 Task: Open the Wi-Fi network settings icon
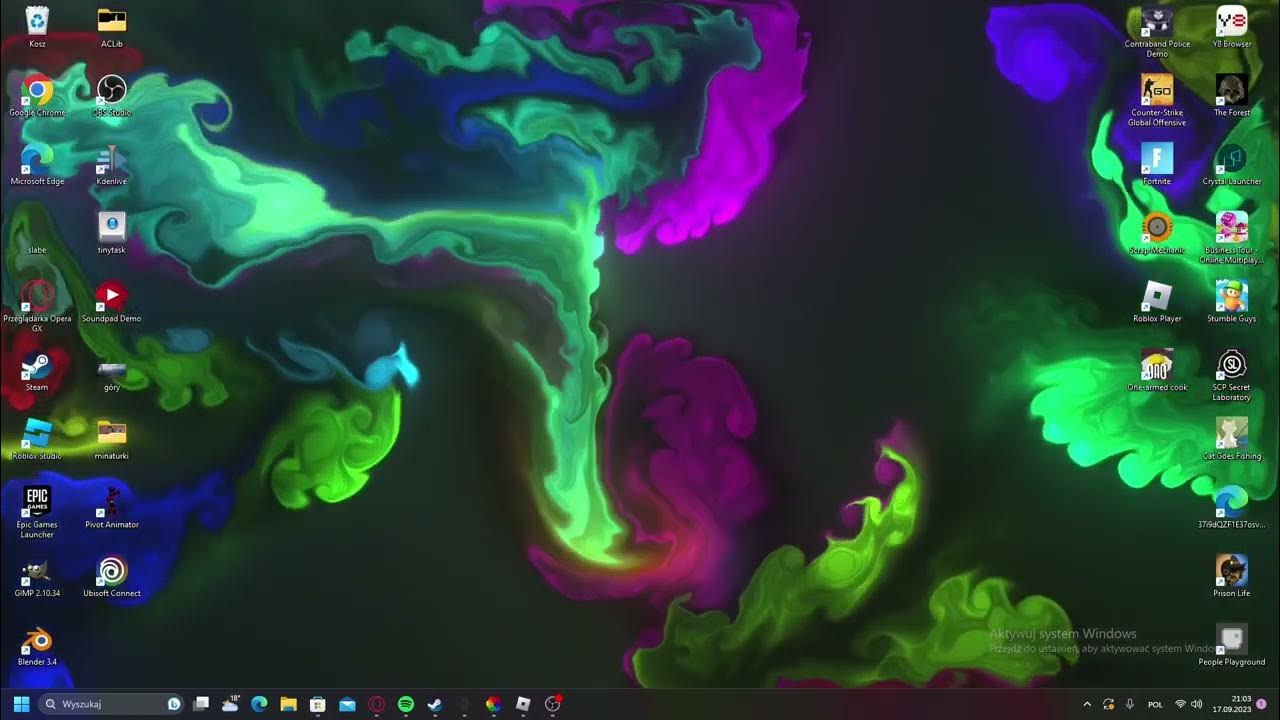[x=1180, y=704]
